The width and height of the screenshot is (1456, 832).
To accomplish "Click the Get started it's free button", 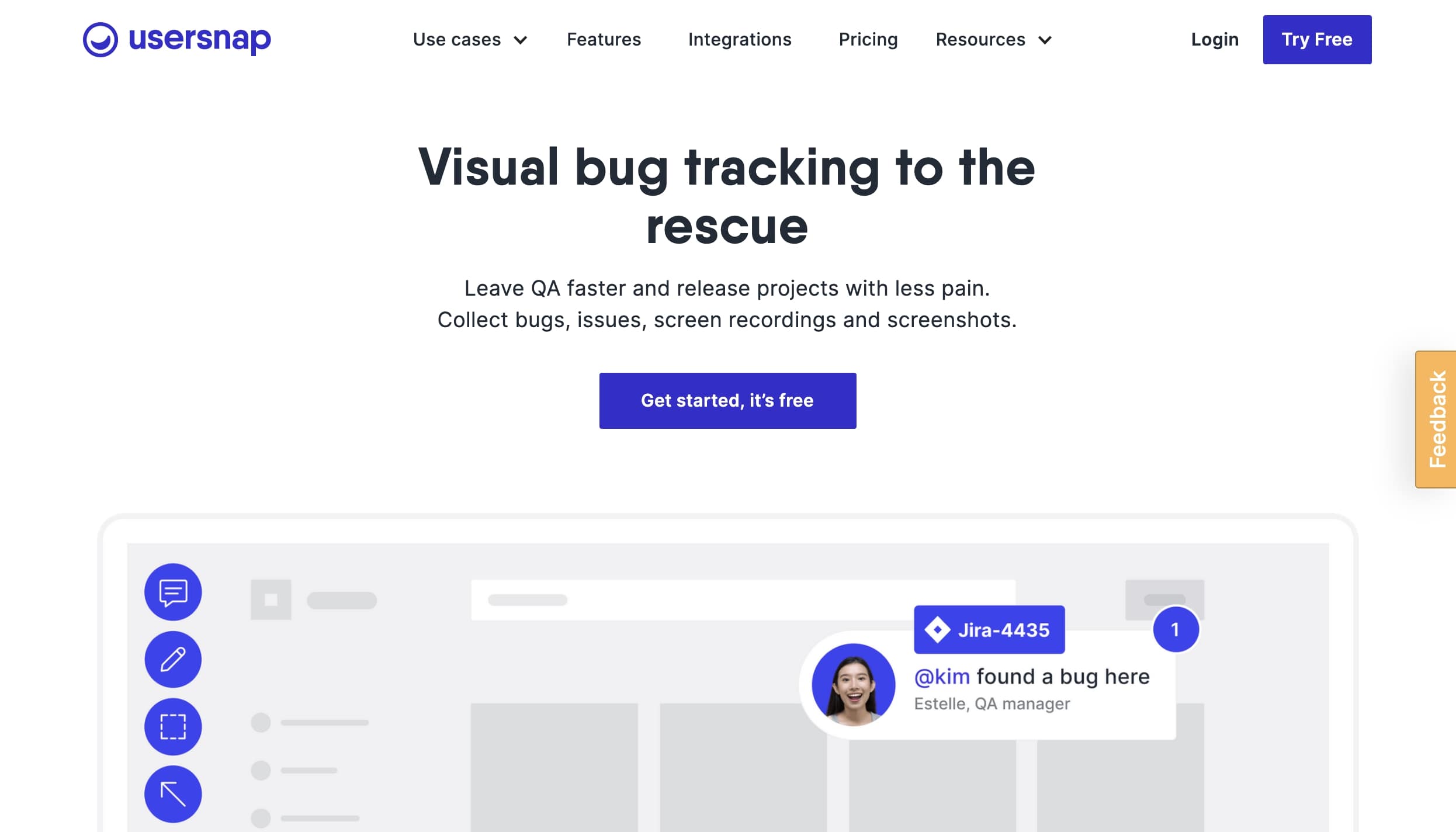I will pos(727,400).
